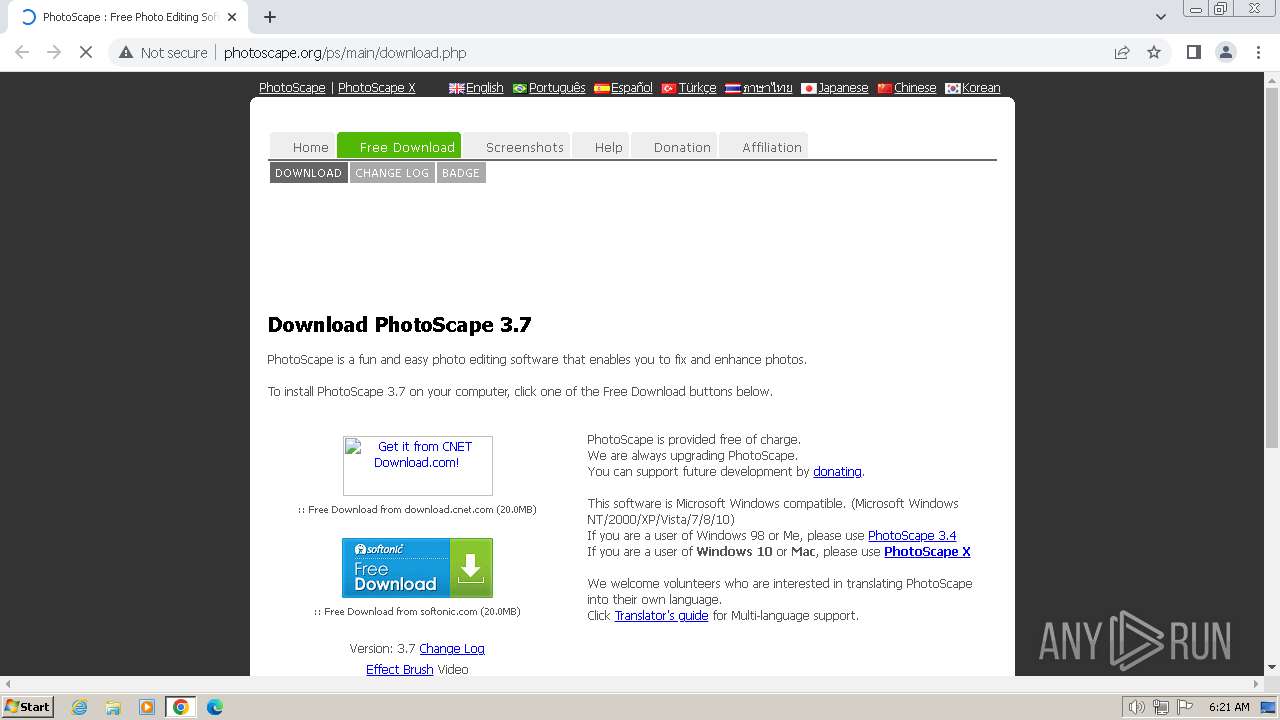Launch Microsoft Edge from the taskbar
The height and width of the screenshot is (720, 1280).
(214, 707)
